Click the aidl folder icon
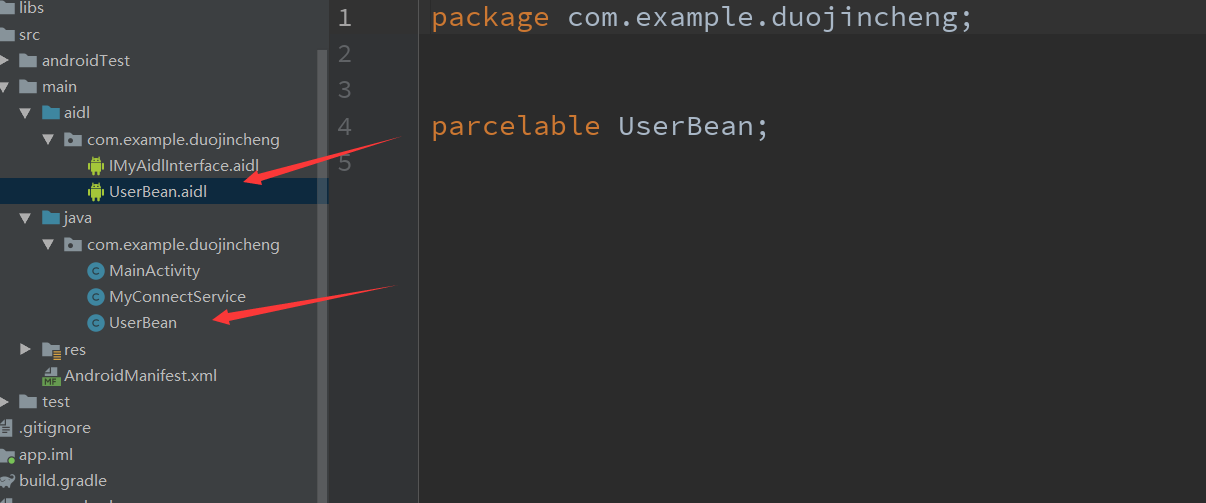The height and width of the screenshot is (503, 1206). coord(51,113)
